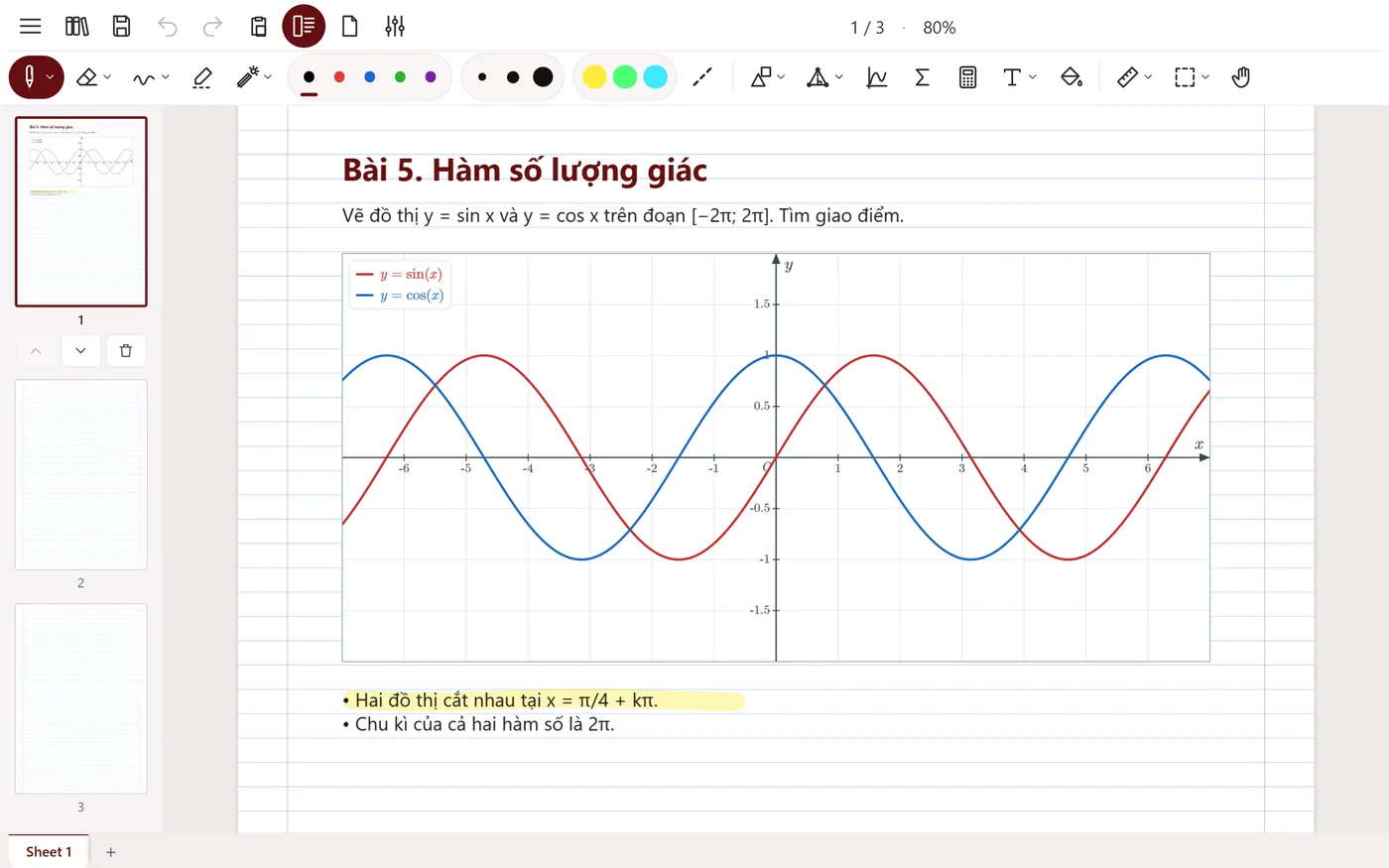
Task: Open the sliders settings icon
Action: (395, 27)
